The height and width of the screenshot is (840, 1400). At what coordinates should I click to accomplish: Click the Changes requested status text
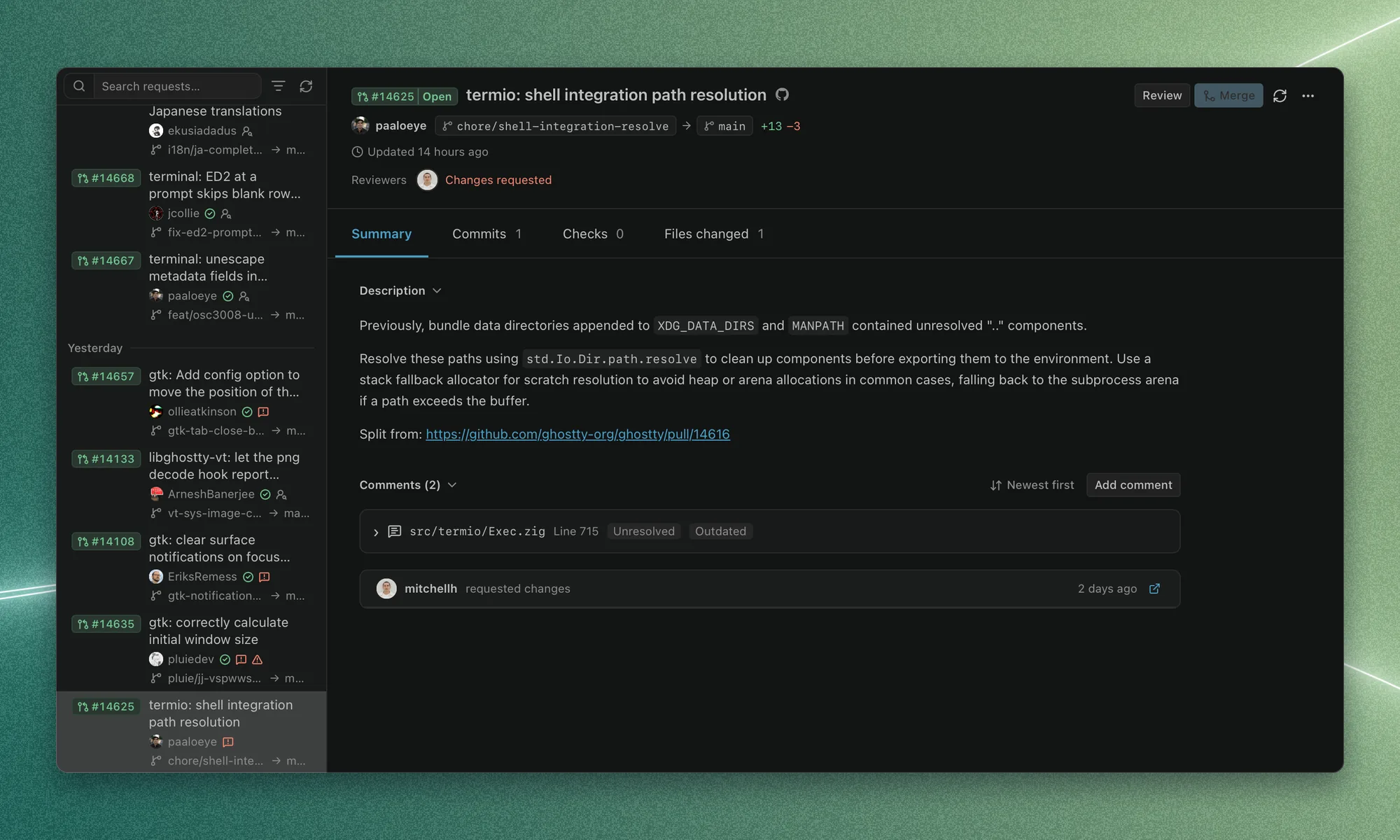point(498,180)
